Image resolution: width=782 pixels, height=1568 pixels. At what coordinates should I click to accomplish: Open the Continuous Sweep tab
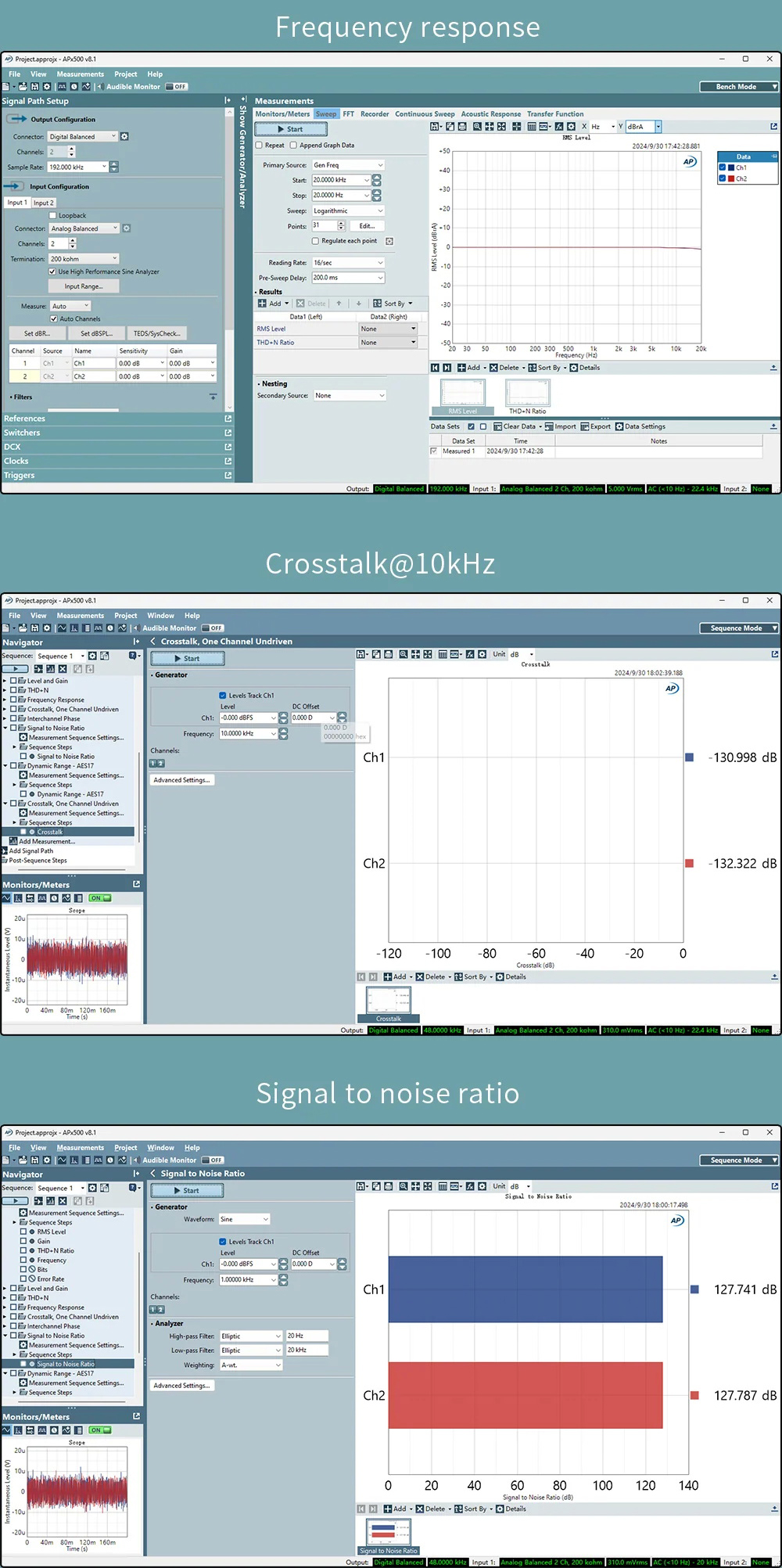424,114
